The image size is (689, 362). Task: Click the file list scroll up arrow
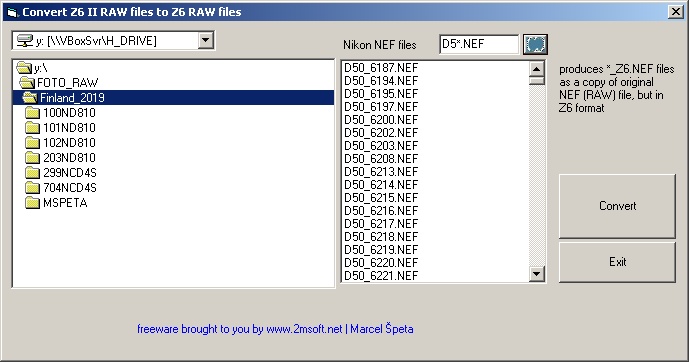pyautogui.click(x=537, y=69)
